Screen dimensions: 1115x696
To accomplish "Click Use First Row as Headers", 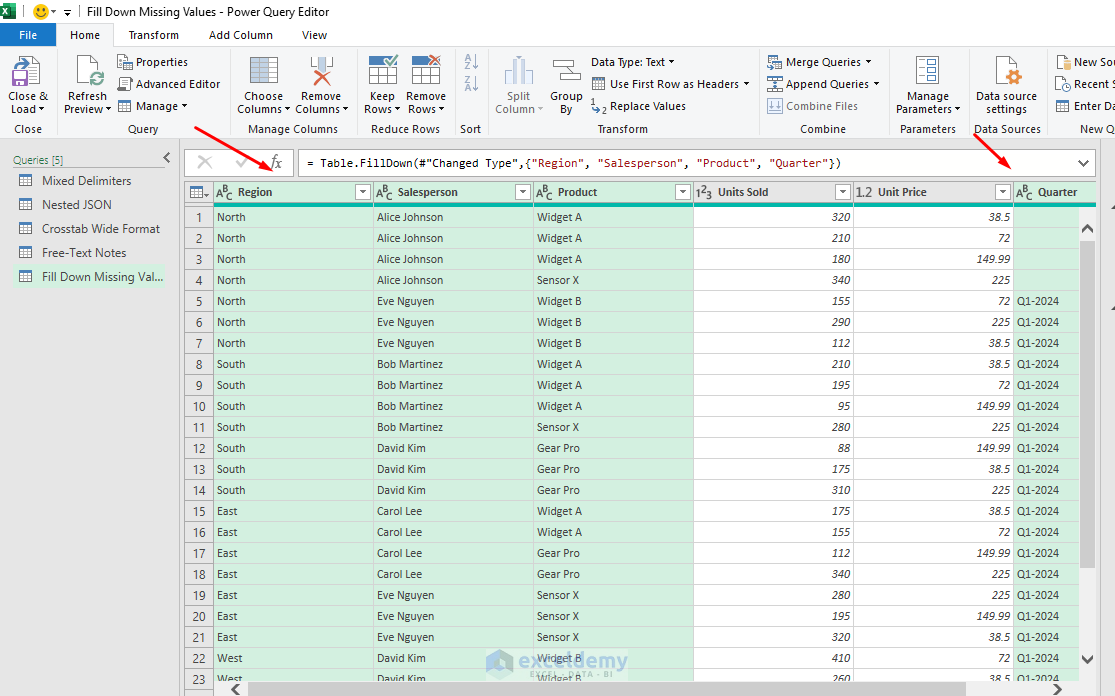I will [x=671, y=84].
